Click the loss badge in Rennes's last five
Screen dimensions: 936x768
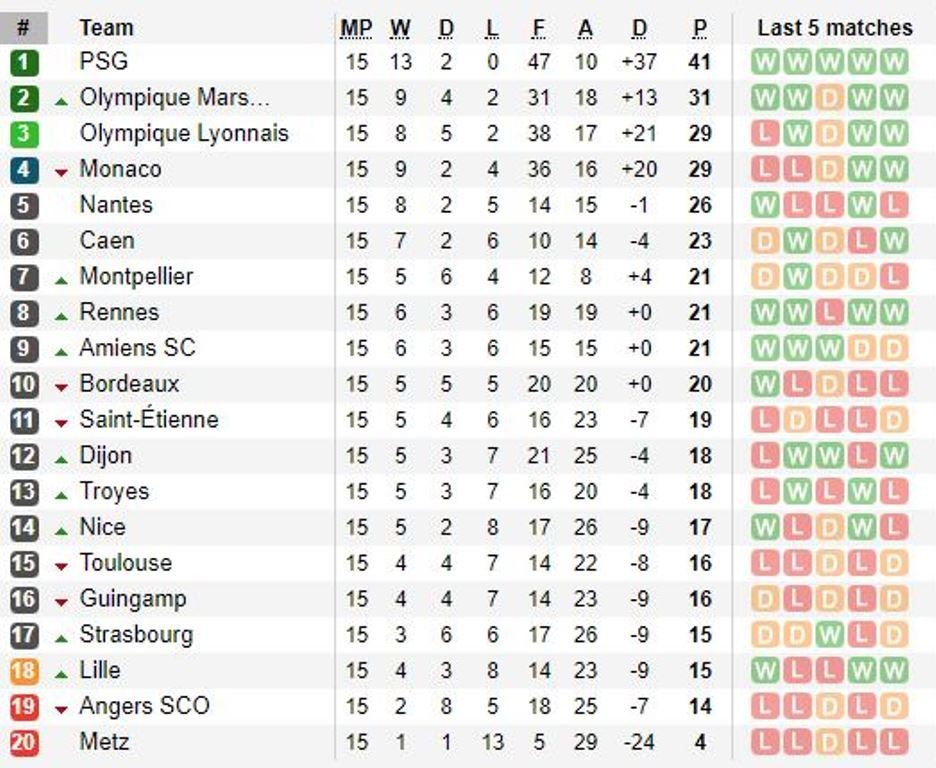click(829, 313)
